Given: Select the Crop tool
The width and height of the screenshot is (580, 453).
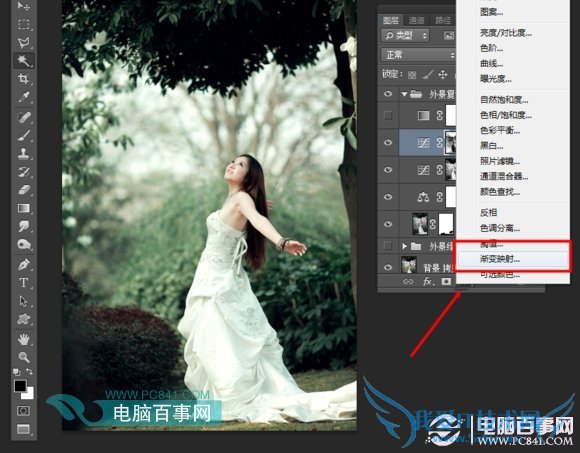Looking at the screenshot, I should 24,78.
